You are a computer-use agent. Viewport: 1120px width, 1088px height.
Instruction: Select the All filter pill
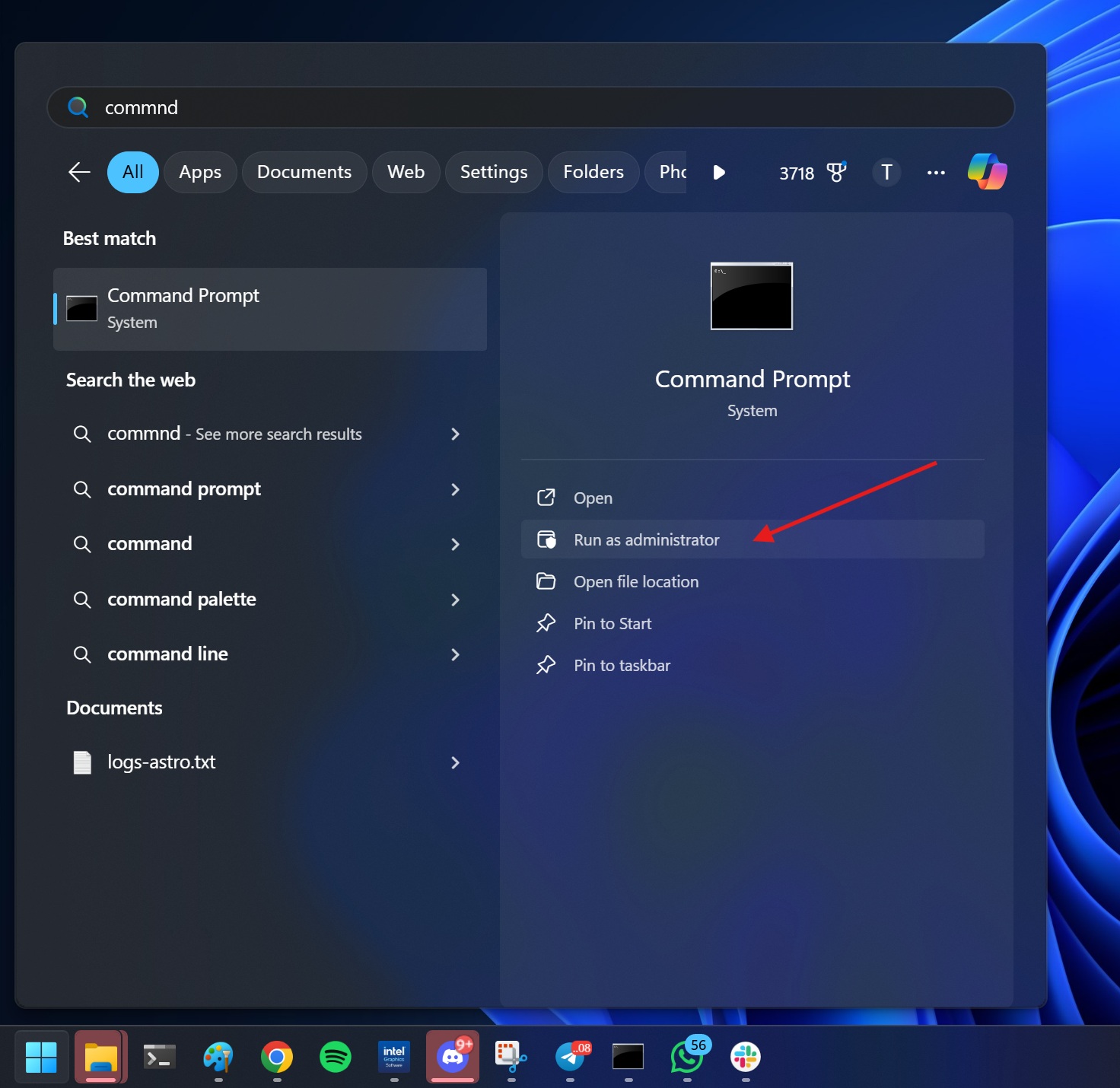click(x=132, y=172)
